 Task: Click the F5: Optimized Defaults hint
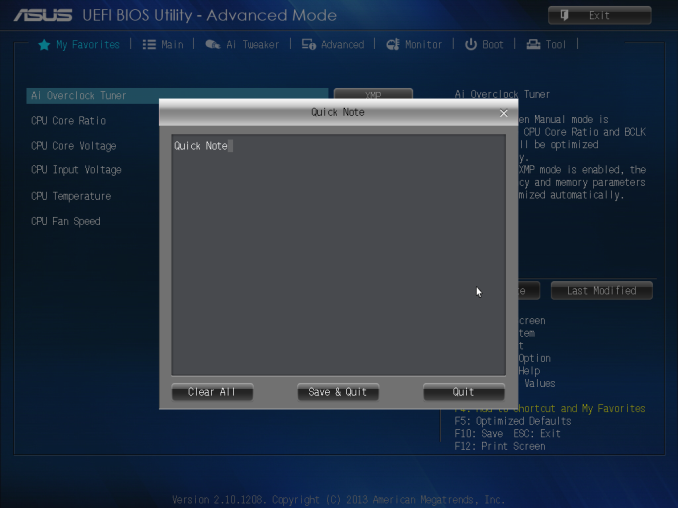(x=513, y=421)
